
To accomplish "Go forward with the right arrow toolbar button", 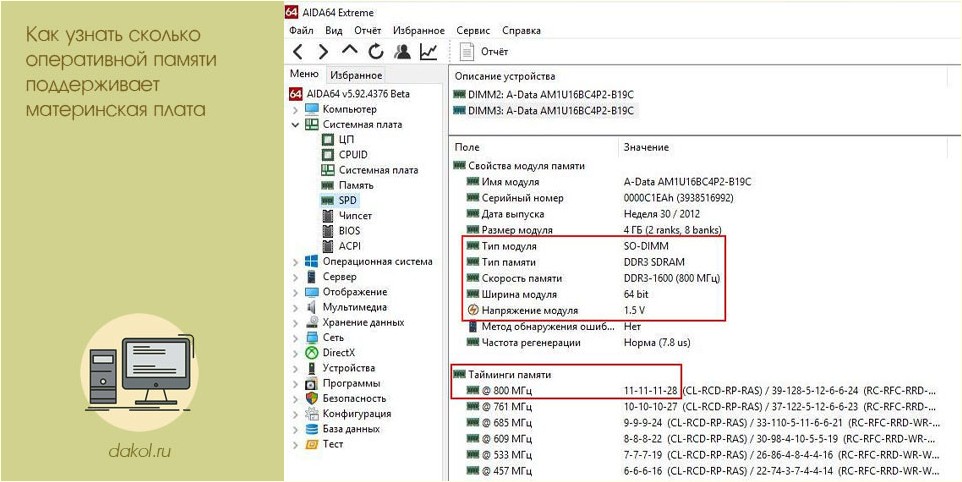I will tap(323, 52).
